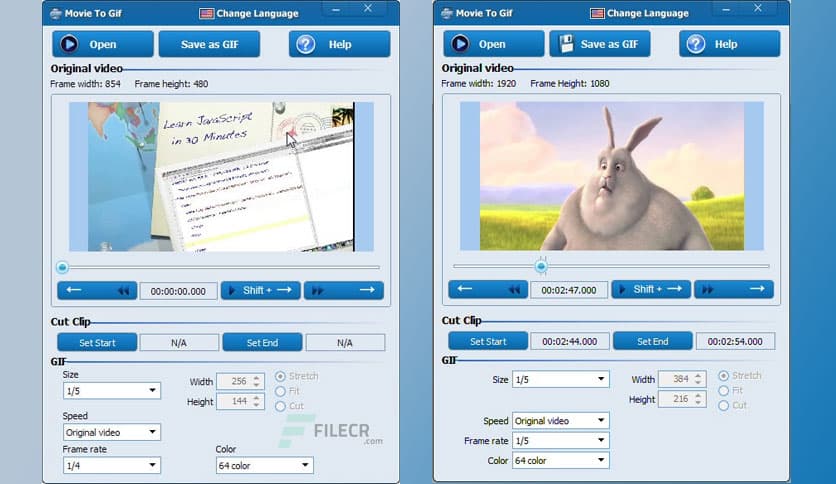Click the Height 144 spinner field
The height and width of the screenshot is (484, 836).
click(240, 401)
